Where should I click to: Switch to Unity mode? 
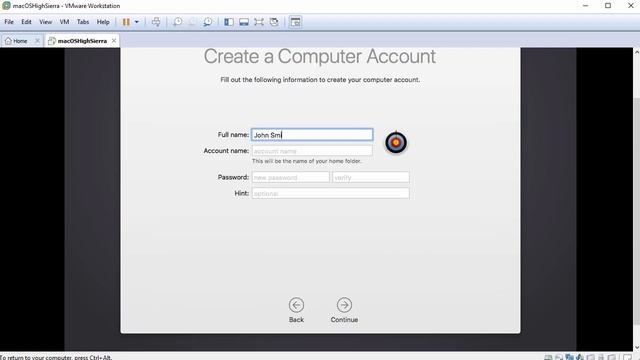(x=274, y=22)
